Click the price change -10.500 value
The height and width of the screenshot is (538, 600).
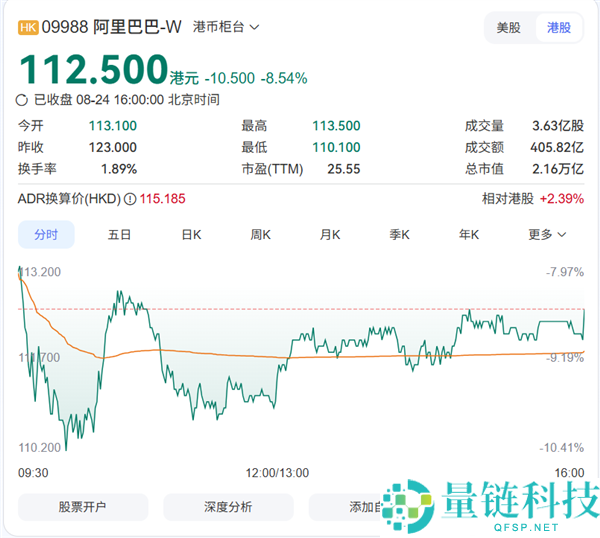230,78
